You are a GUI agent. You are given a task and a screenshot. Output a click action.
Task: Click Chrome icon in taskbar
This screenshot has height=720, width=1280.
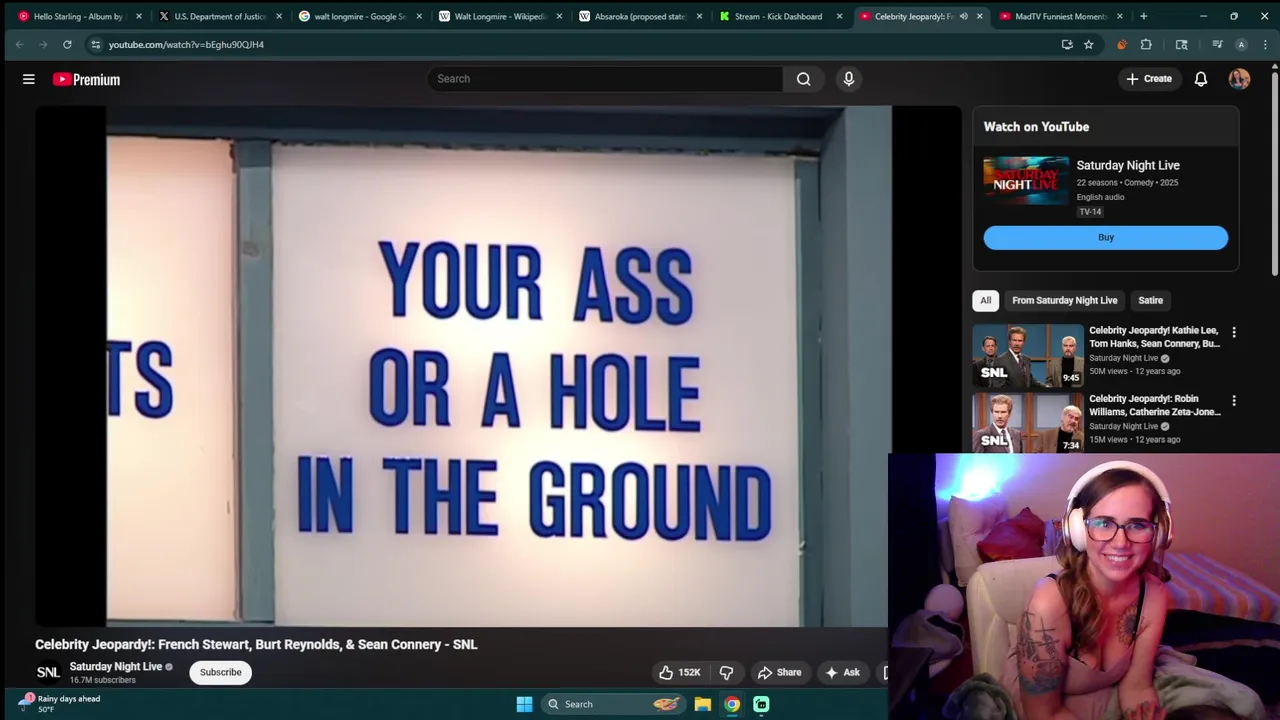(732, 704)
